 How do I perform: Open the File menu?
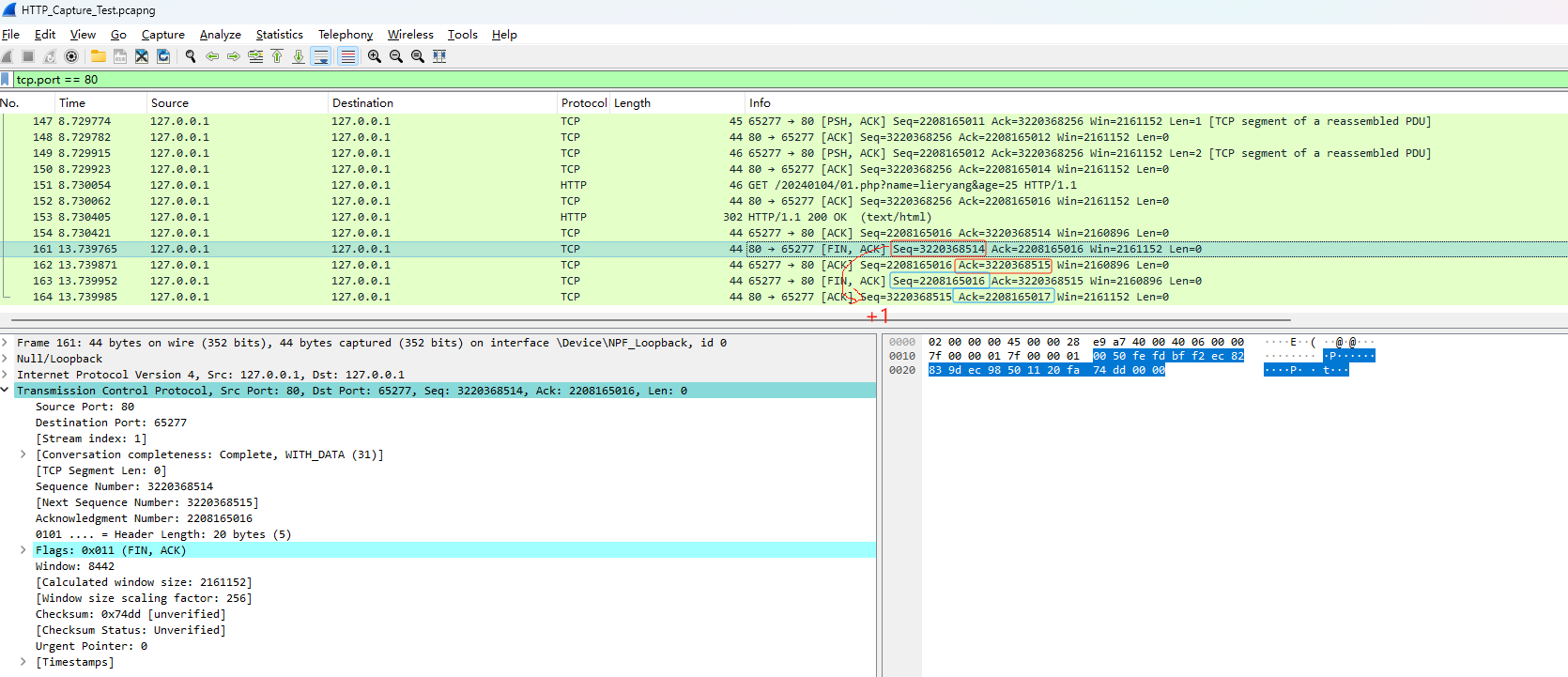click(x=10, y=35)
